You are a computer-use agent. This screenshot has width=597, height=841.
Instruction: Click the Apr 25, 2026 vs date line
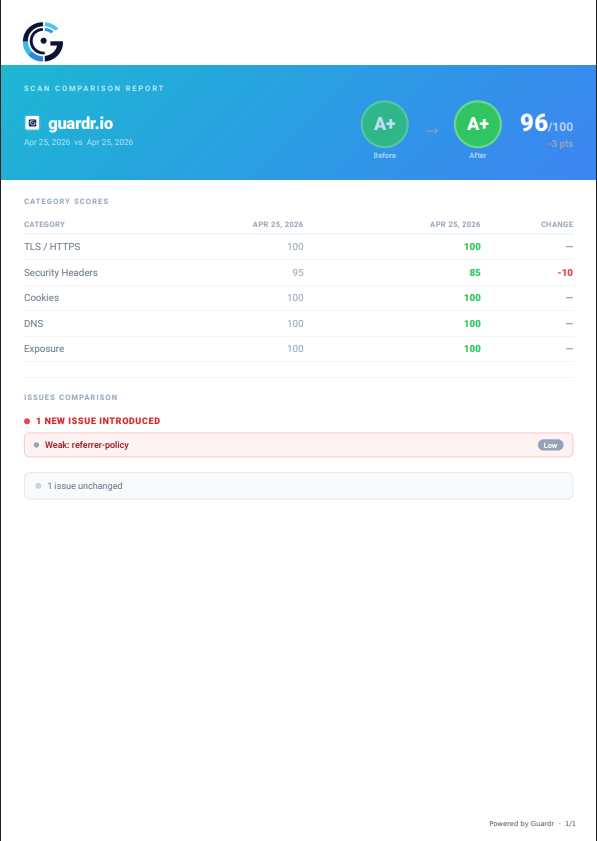(78, 142)
